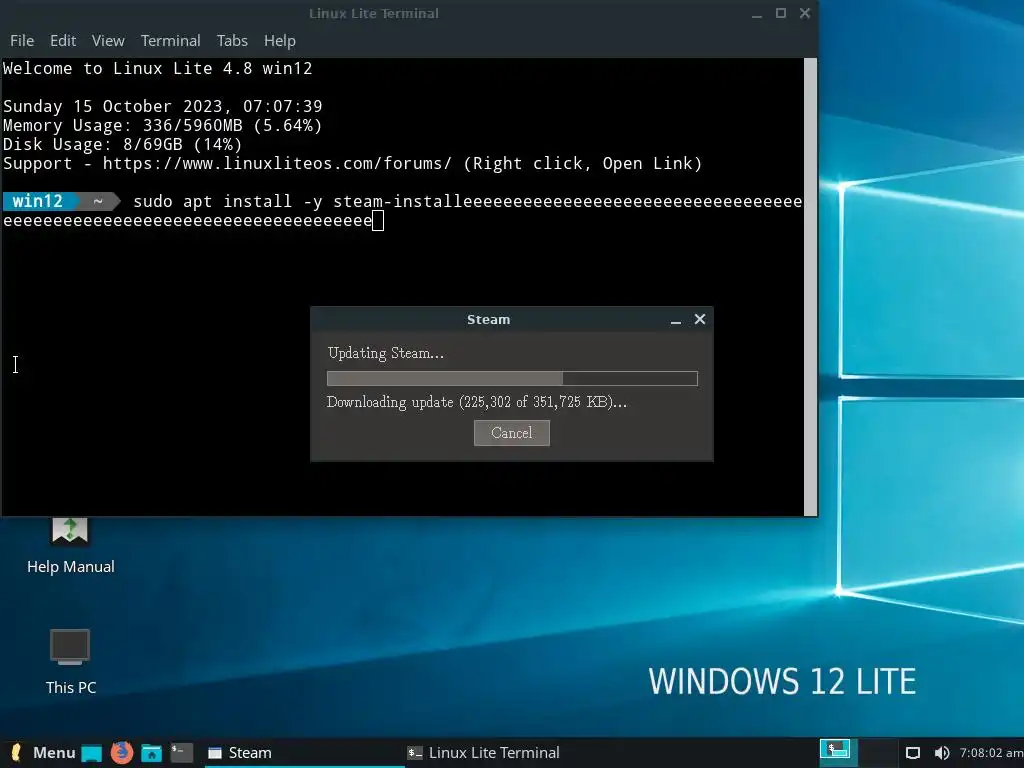Select the first workspace in switcher
1024x768 pixels.
pyautogui.click(x=835, y=750)
